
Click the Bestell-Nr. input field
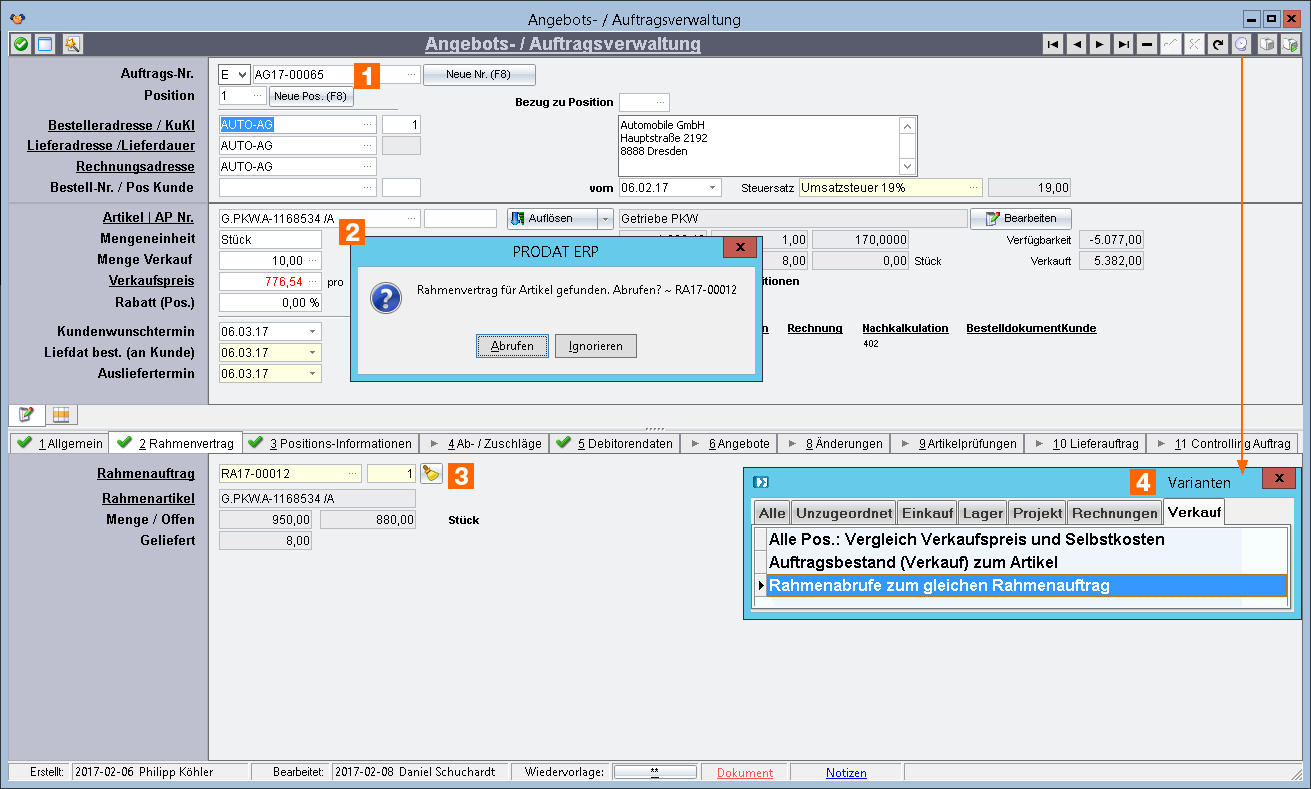click(x=298, y=187)
